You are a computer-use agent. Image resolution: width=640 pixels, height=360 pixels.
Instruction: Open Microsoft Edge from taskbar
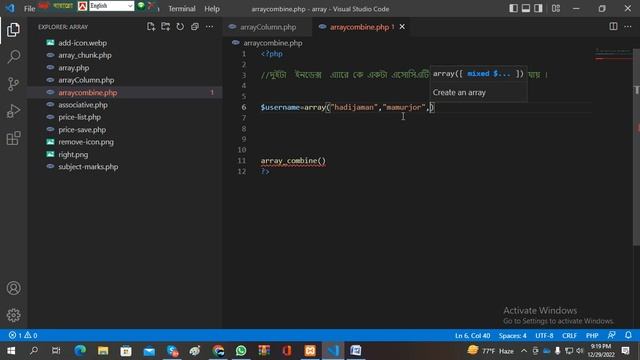pos(80,351)
